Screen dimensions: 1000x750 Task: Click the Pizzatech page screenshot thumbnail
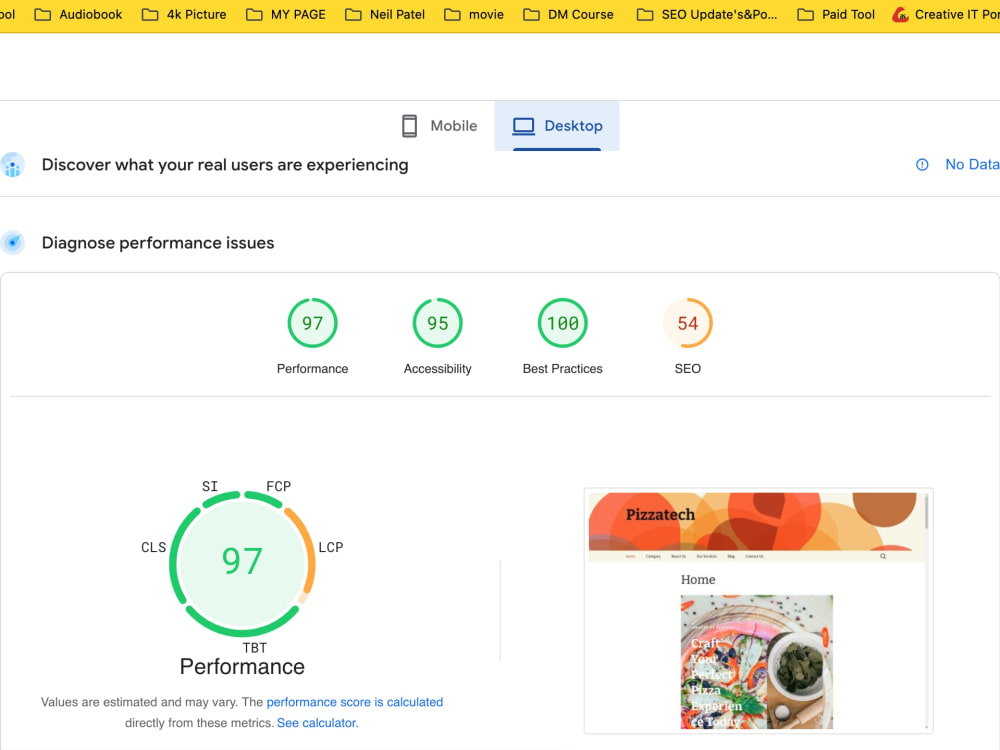click(x=758, y=611)
